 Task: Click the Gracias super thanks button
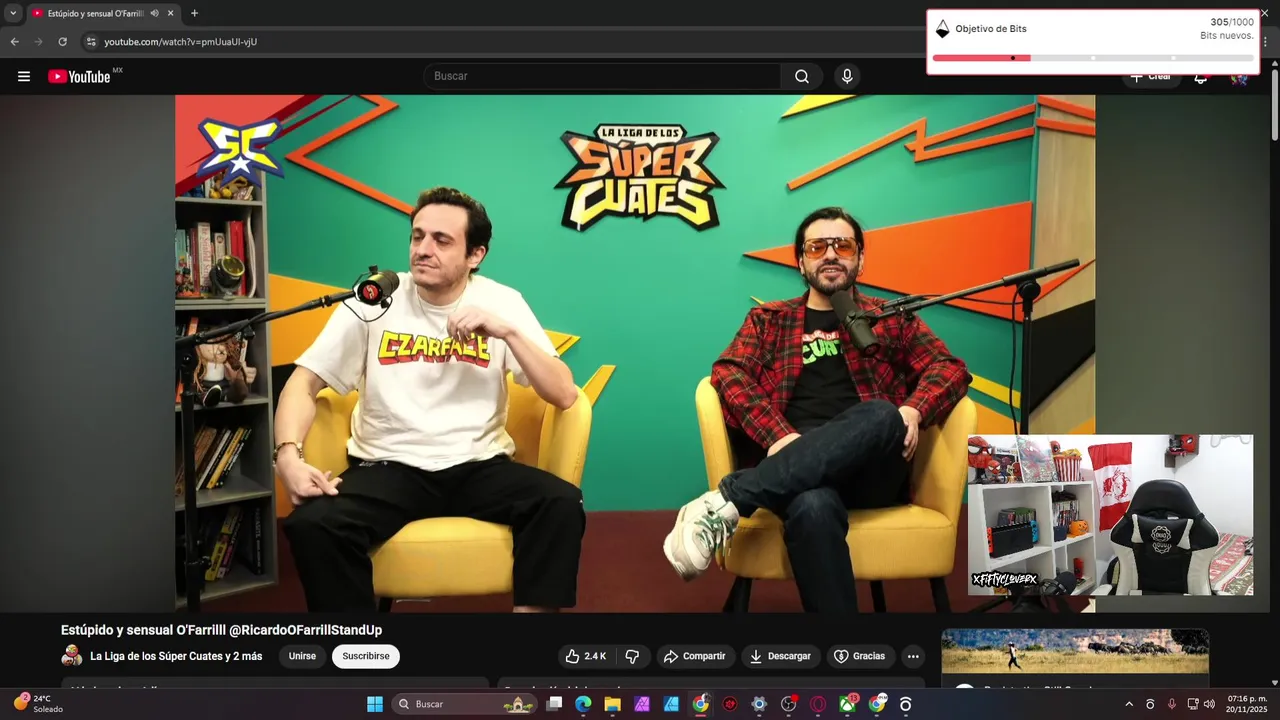point(860,656)
